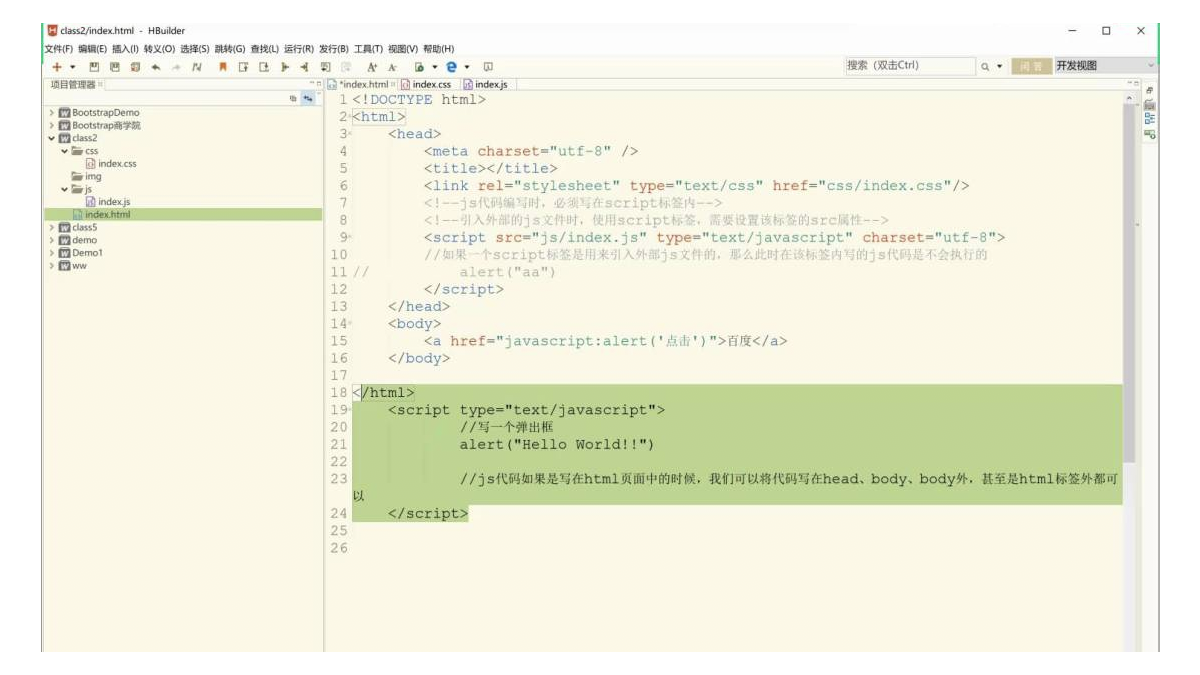Close the 项目管理器 tab

(100, 84)
